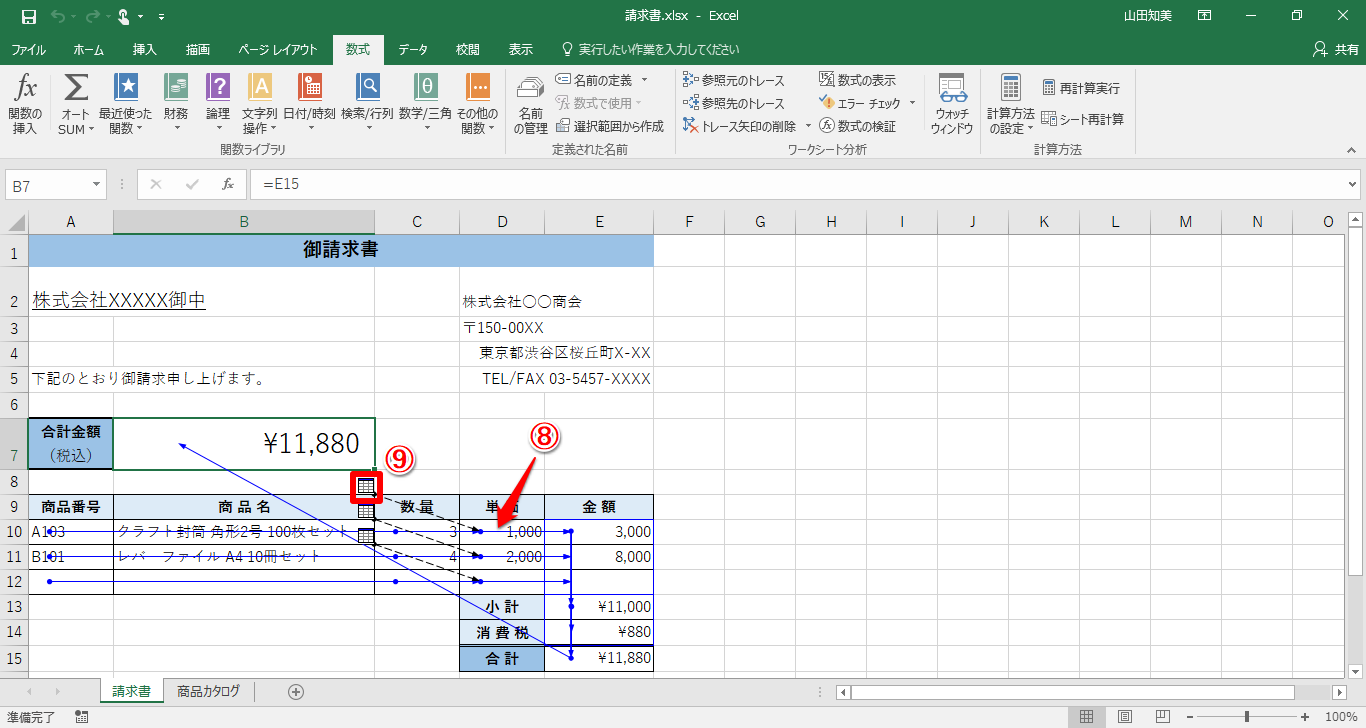Open Recently Used functions (最近使った関数)
Screen dimensions: 1366x728
(125, 104)
